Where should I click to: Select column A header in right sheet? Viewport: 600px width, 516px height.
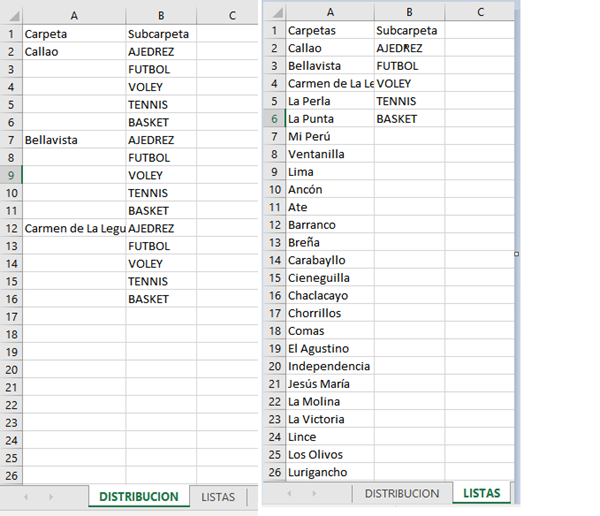coord(330,12)
